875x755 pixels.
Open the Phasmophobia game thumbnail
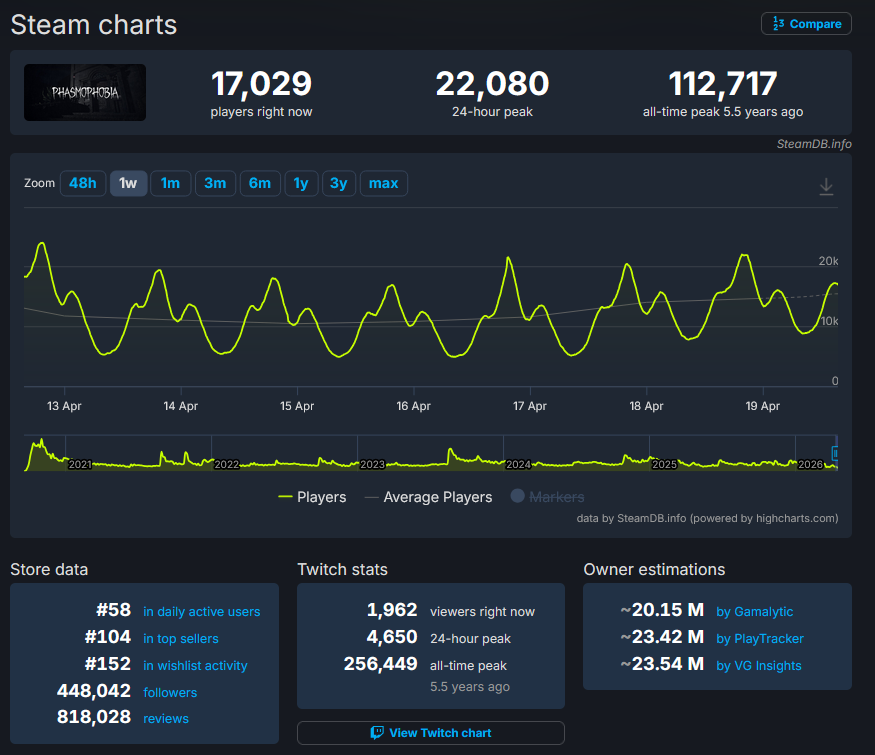tap(85, 92)
